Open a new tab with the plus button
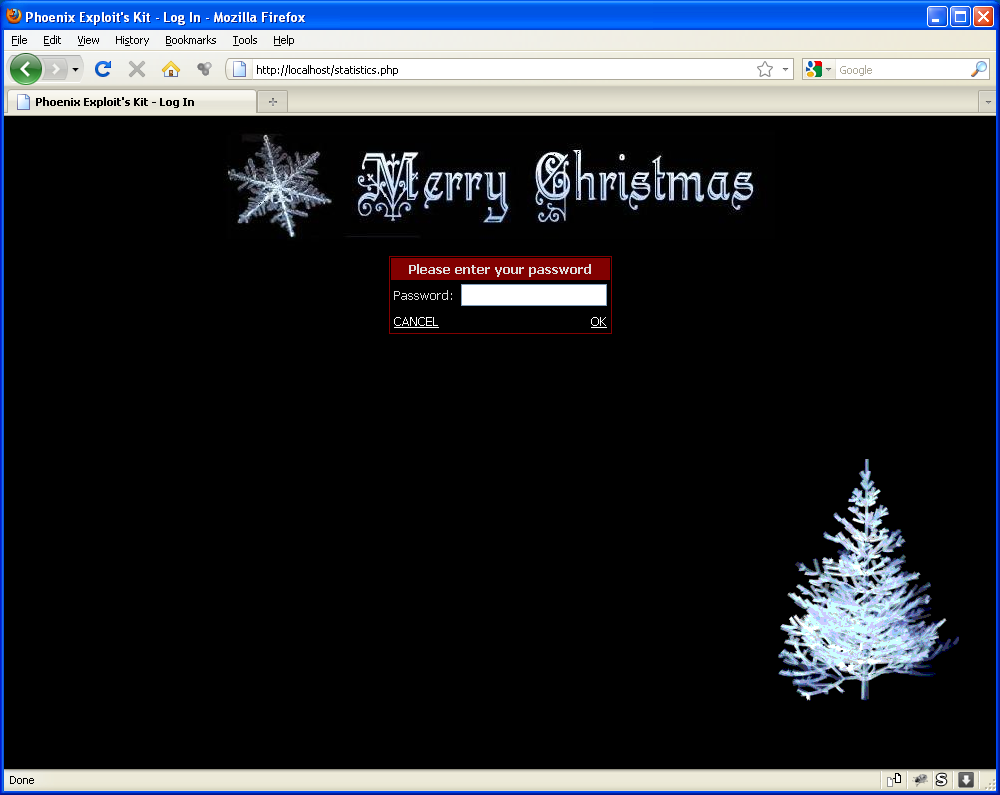1000x795 pixels. [272, 102]
